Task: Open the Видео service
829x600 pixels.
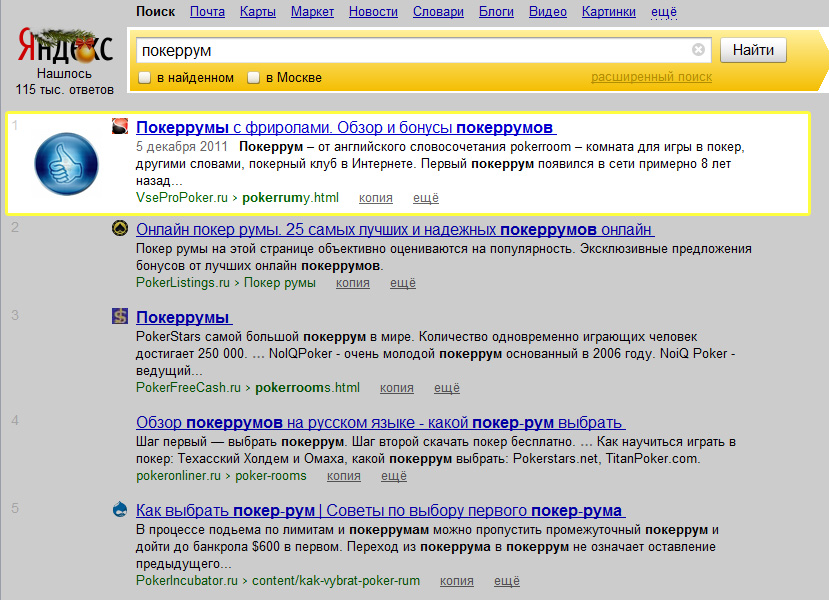Action: [548, 12]
